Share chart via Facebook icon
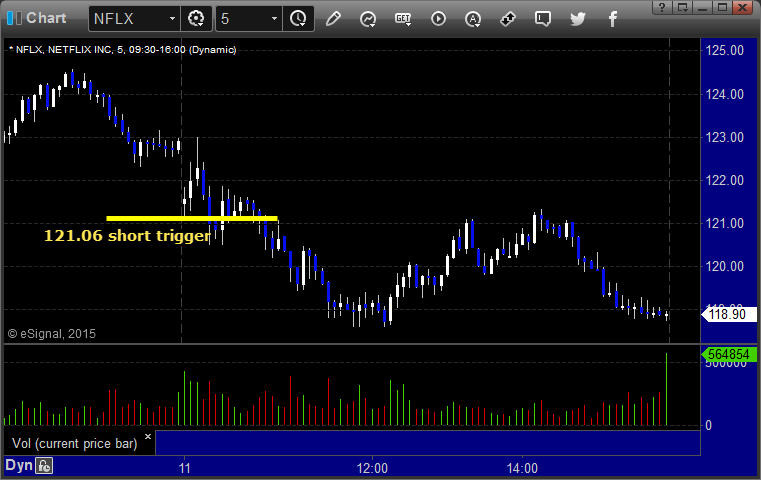The image size is (761, 480). click(613, 19)
